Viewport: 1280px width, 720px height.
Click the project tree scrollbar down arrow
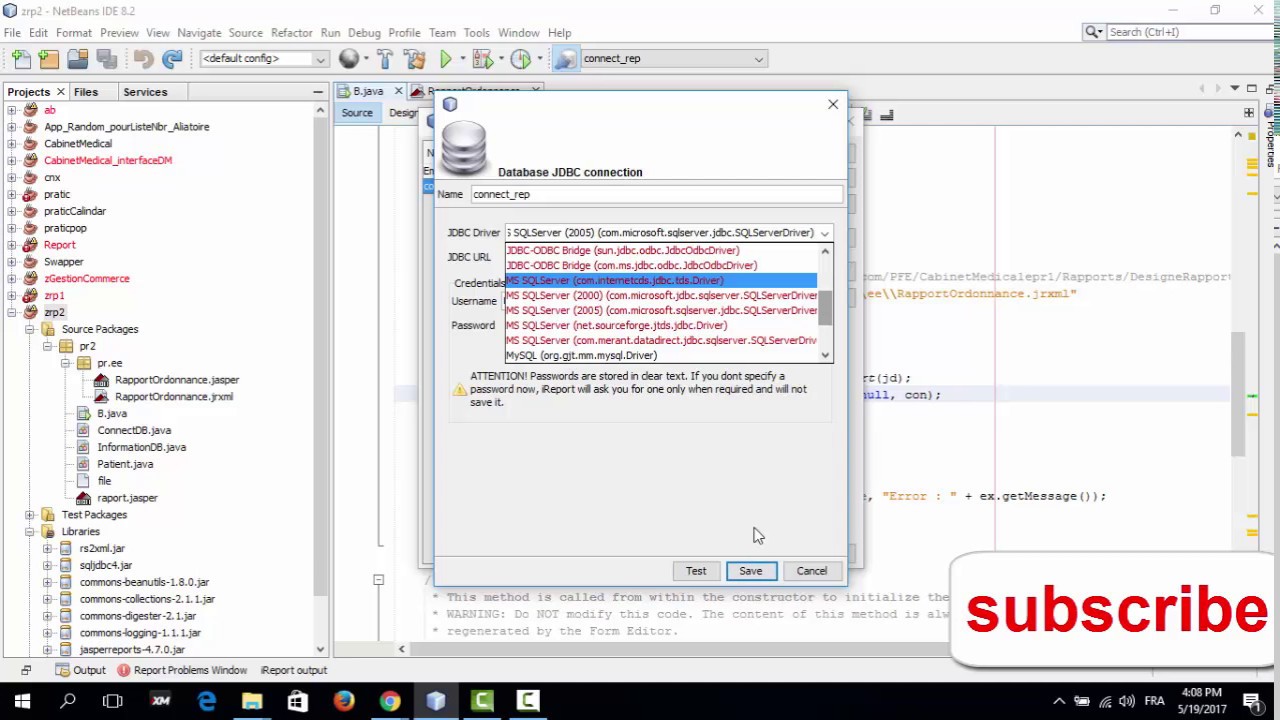321,650
